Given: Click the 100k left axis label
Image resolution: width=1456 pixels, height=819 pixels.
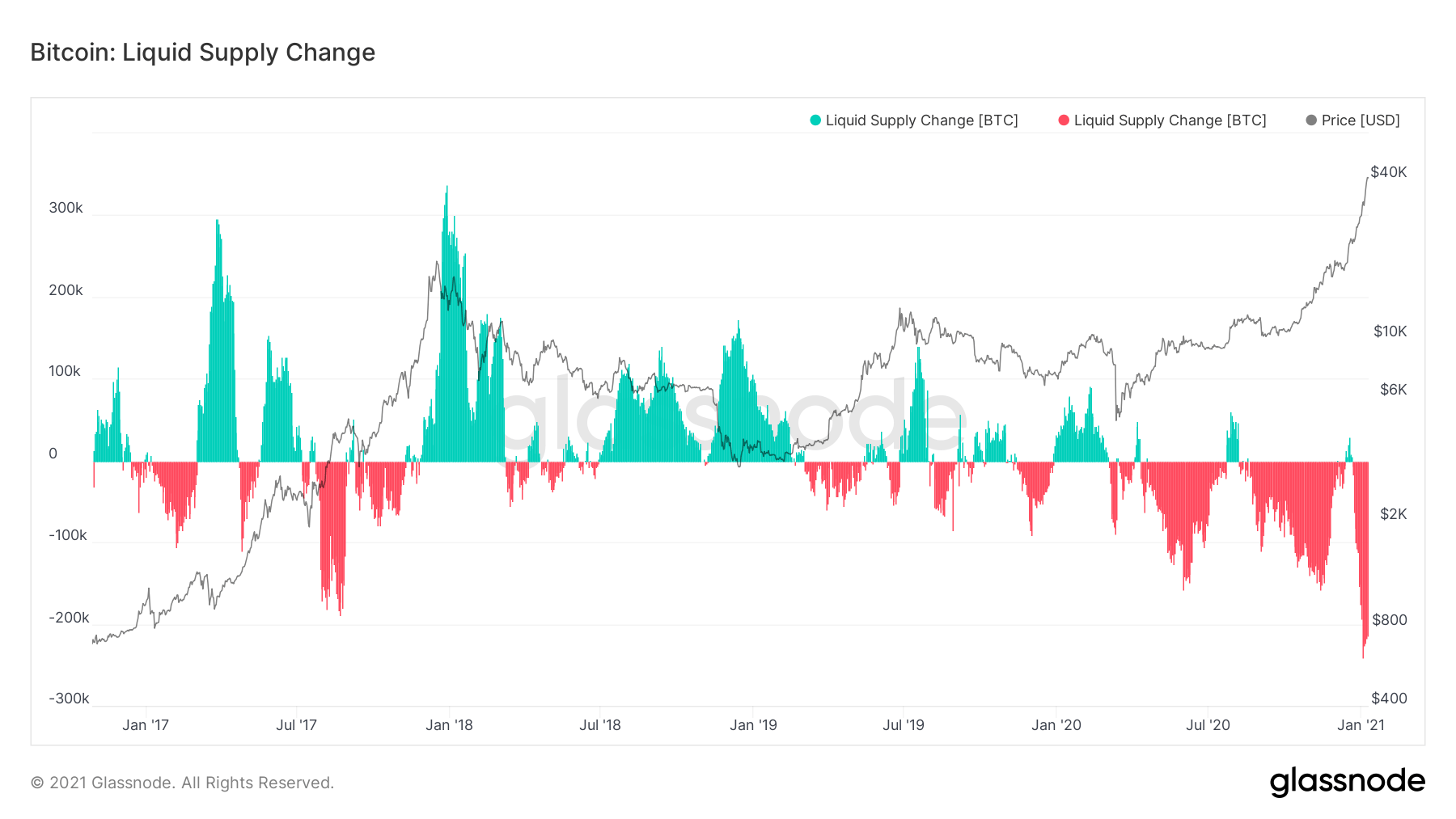Looking at the screenshot, I should coord(65,371).
